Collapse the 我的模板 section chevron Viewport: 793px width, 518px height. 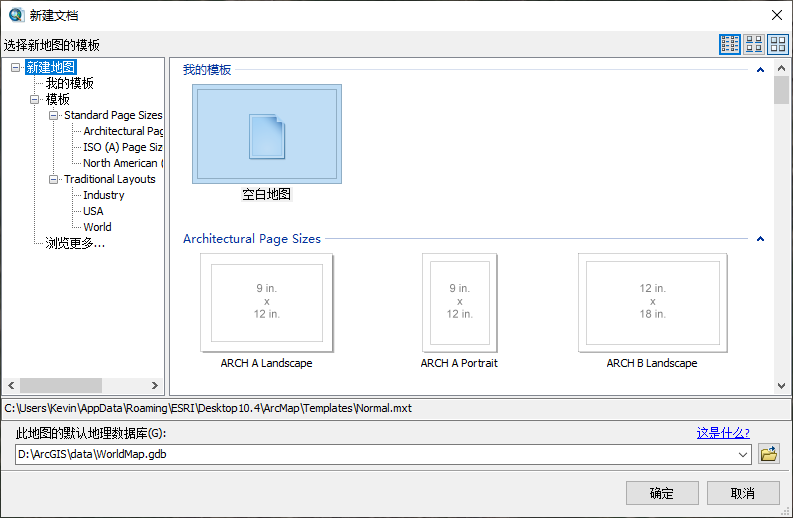(760, 70)
